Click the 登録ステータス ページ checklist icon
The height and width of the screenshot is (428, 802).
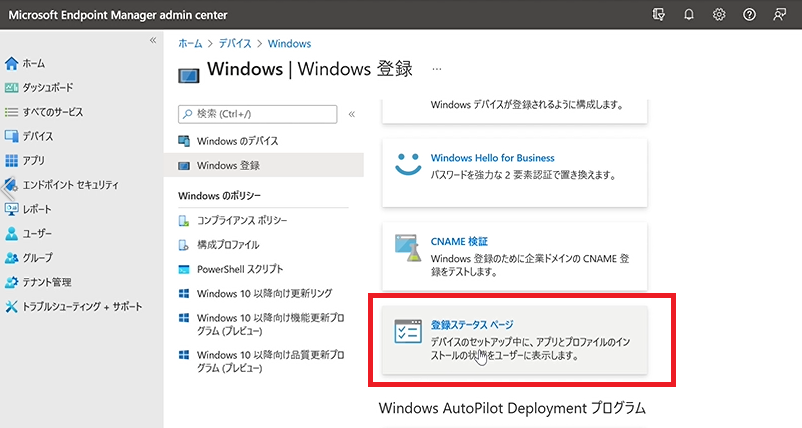[408, 331]
